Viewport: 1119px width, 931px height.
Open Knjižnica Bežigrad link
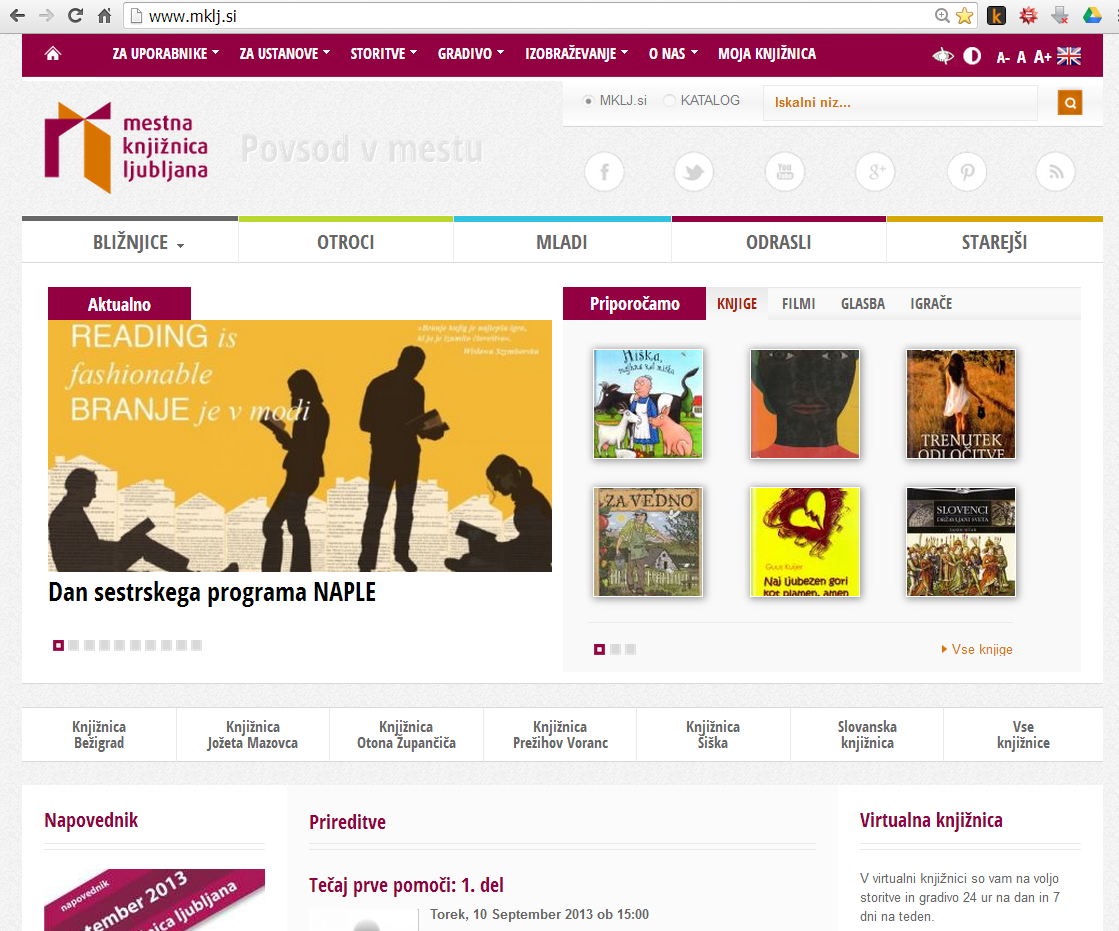pyautogui.click(x=99, y=735)
